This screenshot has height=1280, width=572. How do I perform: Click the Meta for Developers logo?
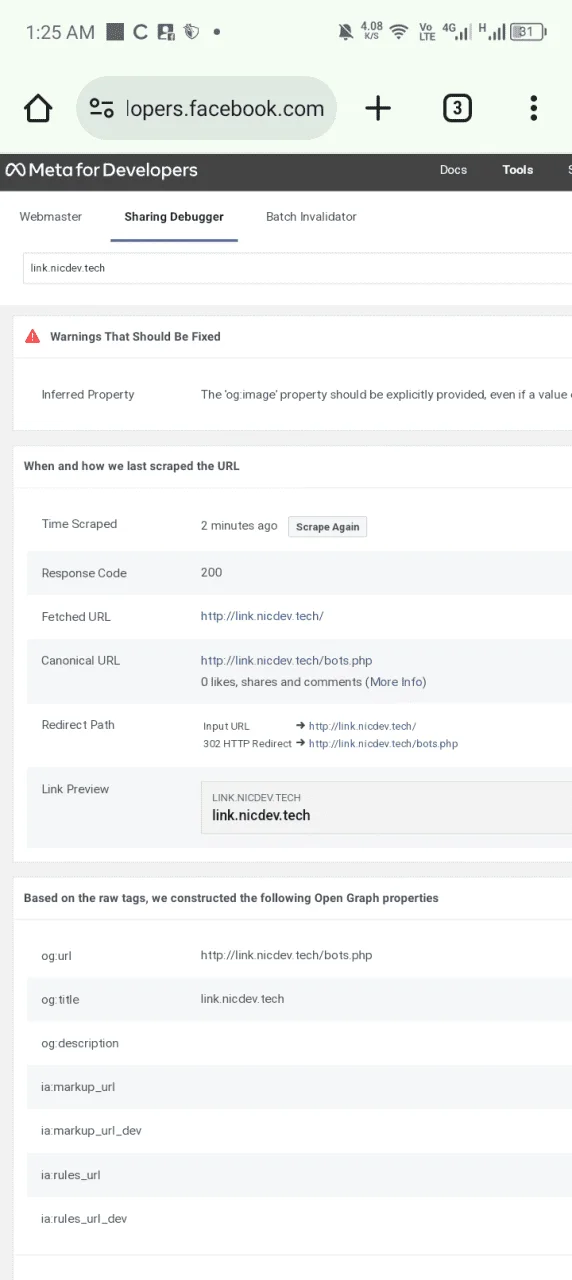click(x=101, y=170)
